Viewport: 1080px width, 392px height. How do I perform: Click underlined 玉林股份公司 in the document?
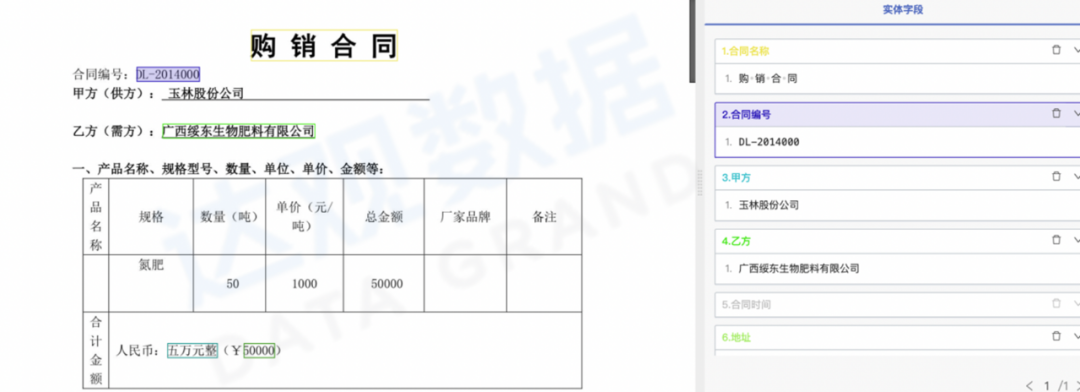pyautogui.click(x=206, y=94)
